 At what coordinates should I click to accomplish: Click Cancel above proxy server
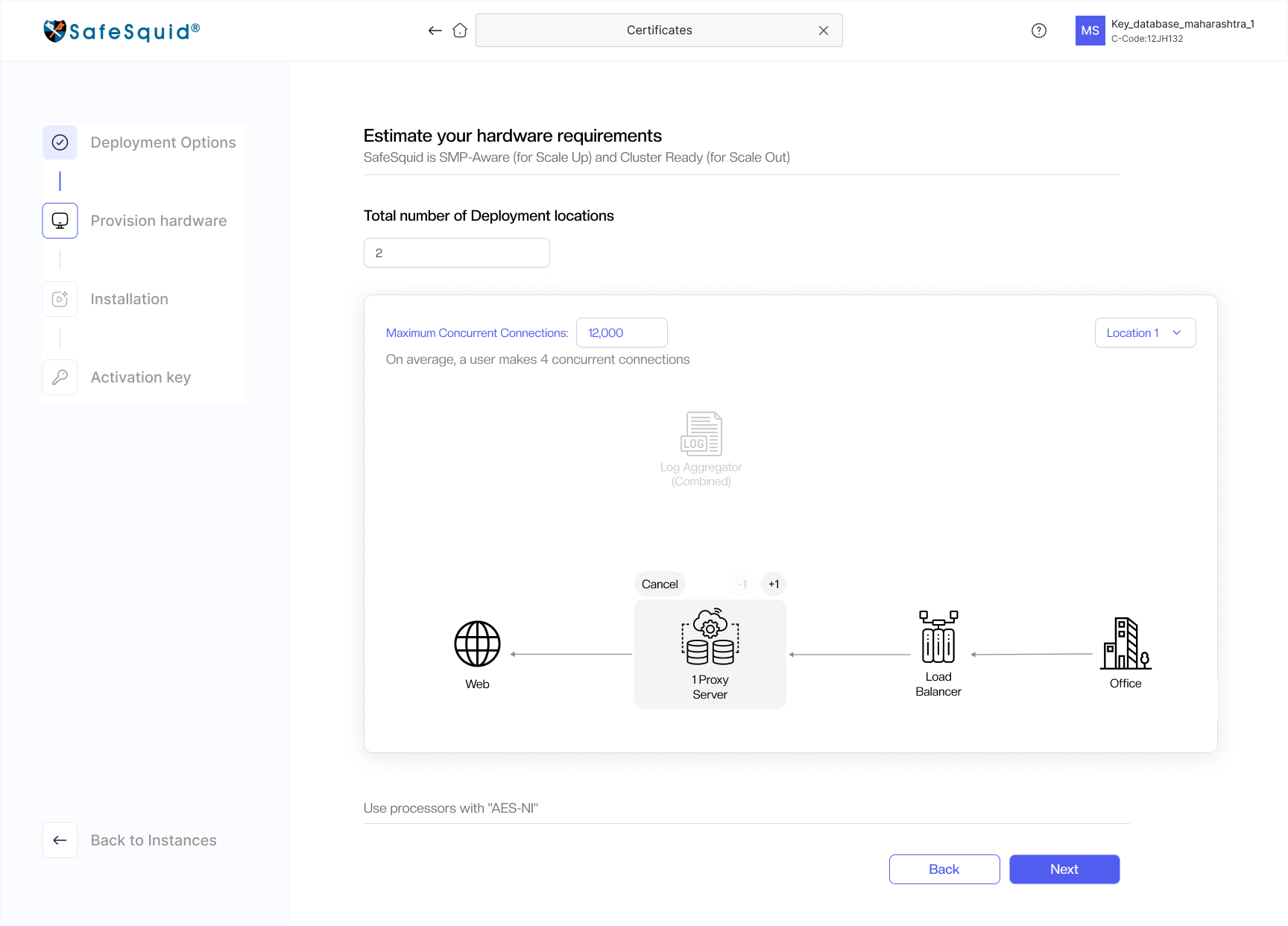coord(660,584)
